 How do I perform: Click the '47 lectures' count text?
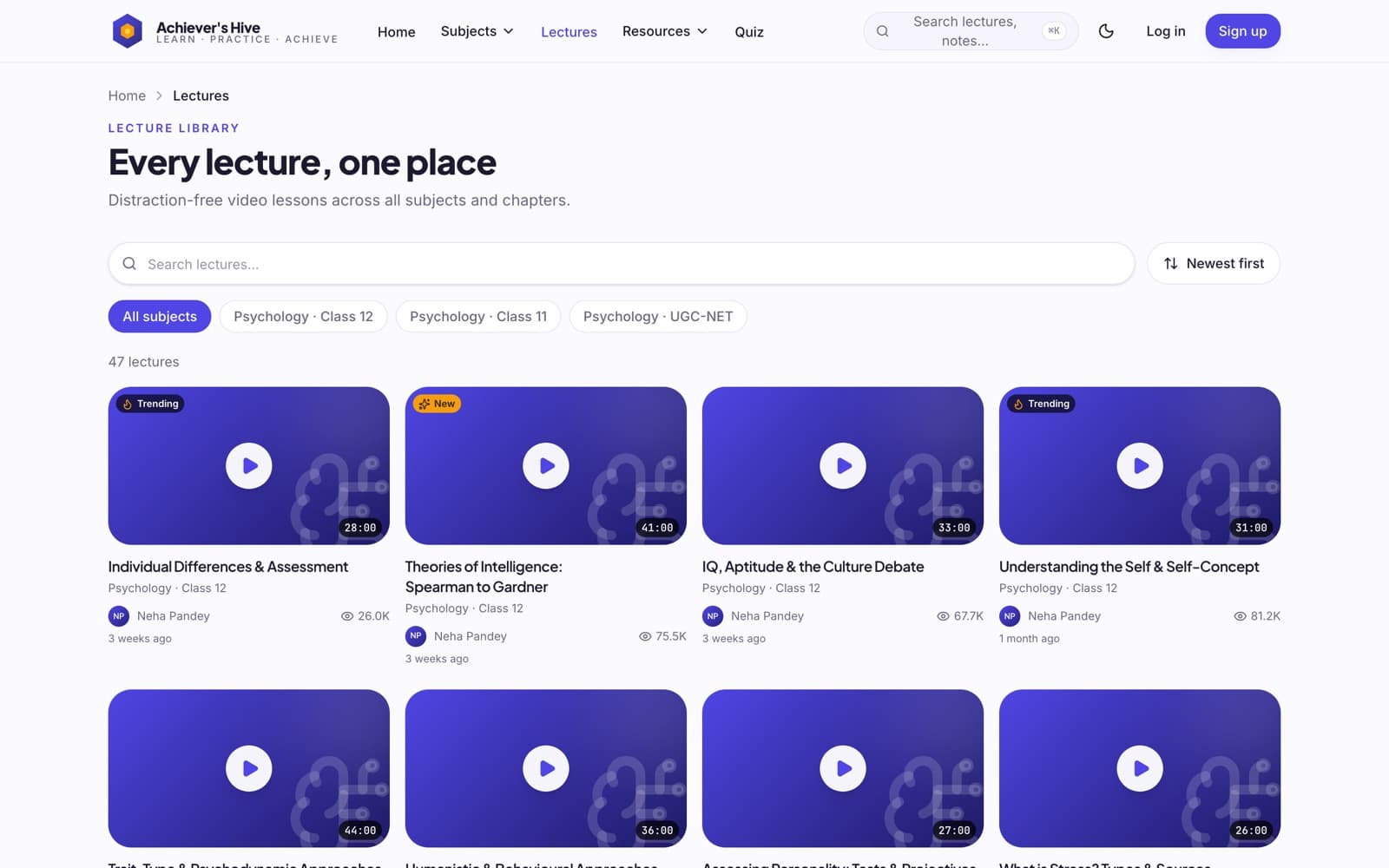[144, 362]
